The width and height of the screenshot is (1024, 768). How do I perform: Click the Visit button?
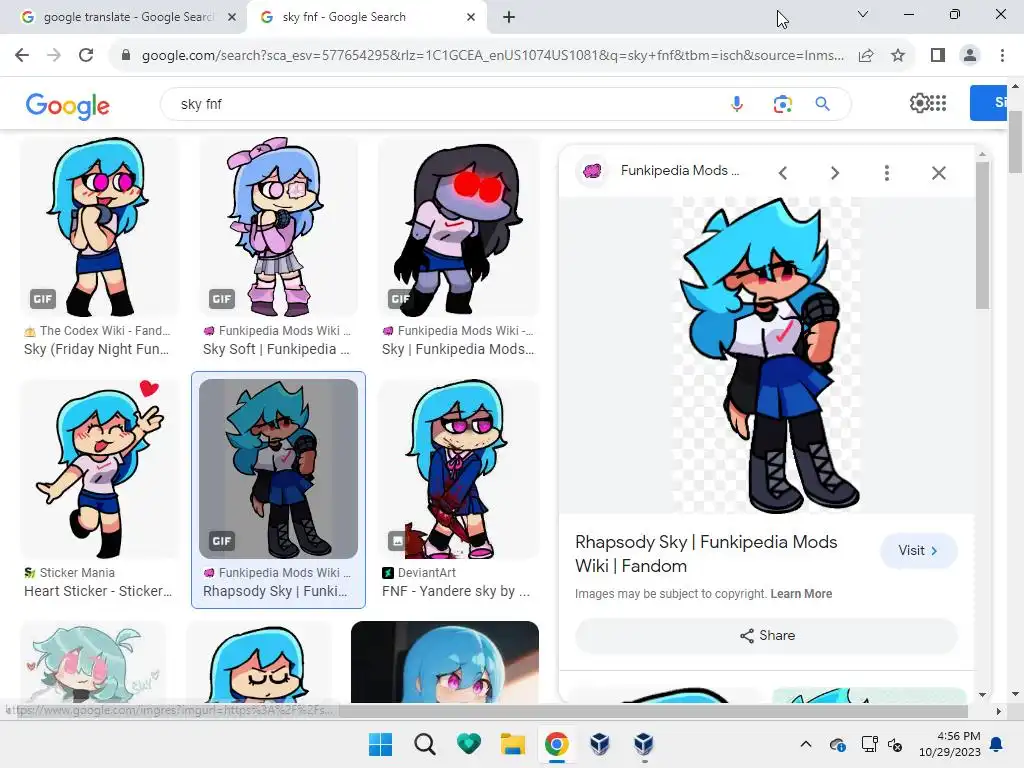tap(918, 551)
